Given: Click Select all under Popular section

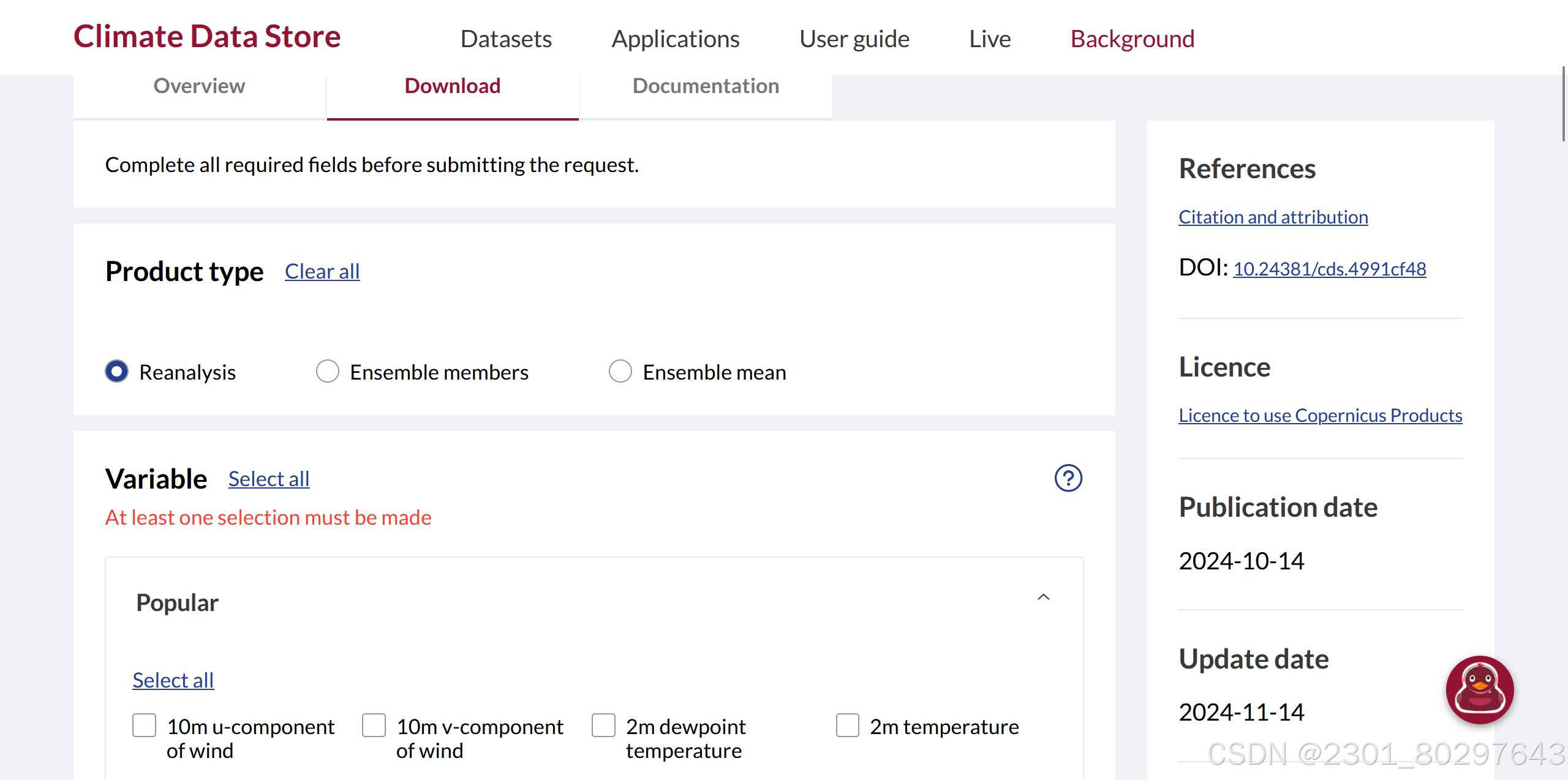Looking at the screenshot, I should [x=173, y=680].
